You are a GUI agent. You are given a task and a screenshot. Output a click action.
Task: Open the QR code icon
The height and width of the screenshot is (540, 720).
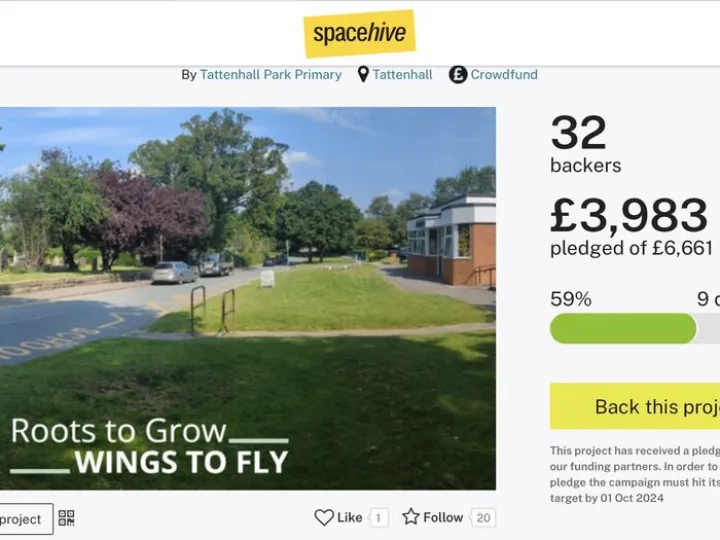66,518
